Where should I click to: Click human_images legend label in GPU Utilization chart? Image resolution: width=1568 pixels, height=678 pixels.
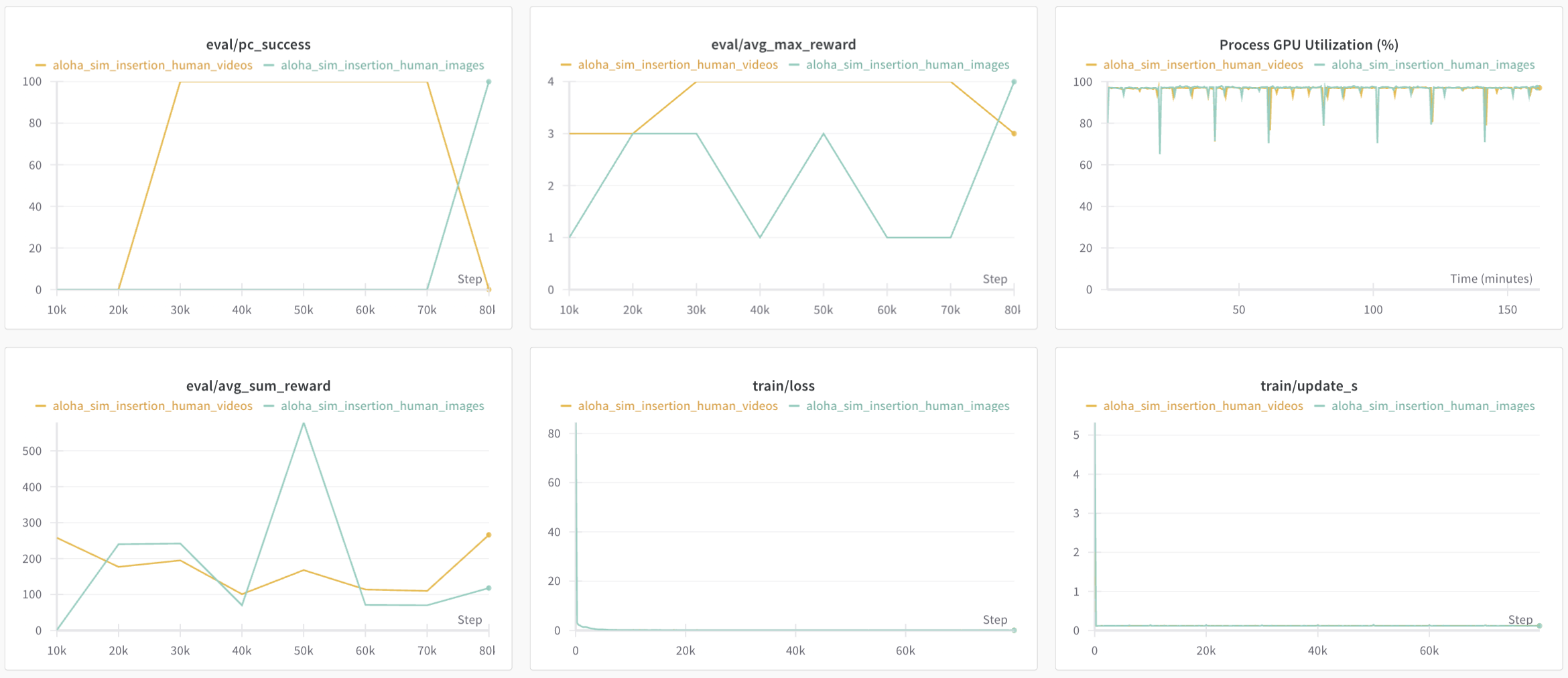1433,65
